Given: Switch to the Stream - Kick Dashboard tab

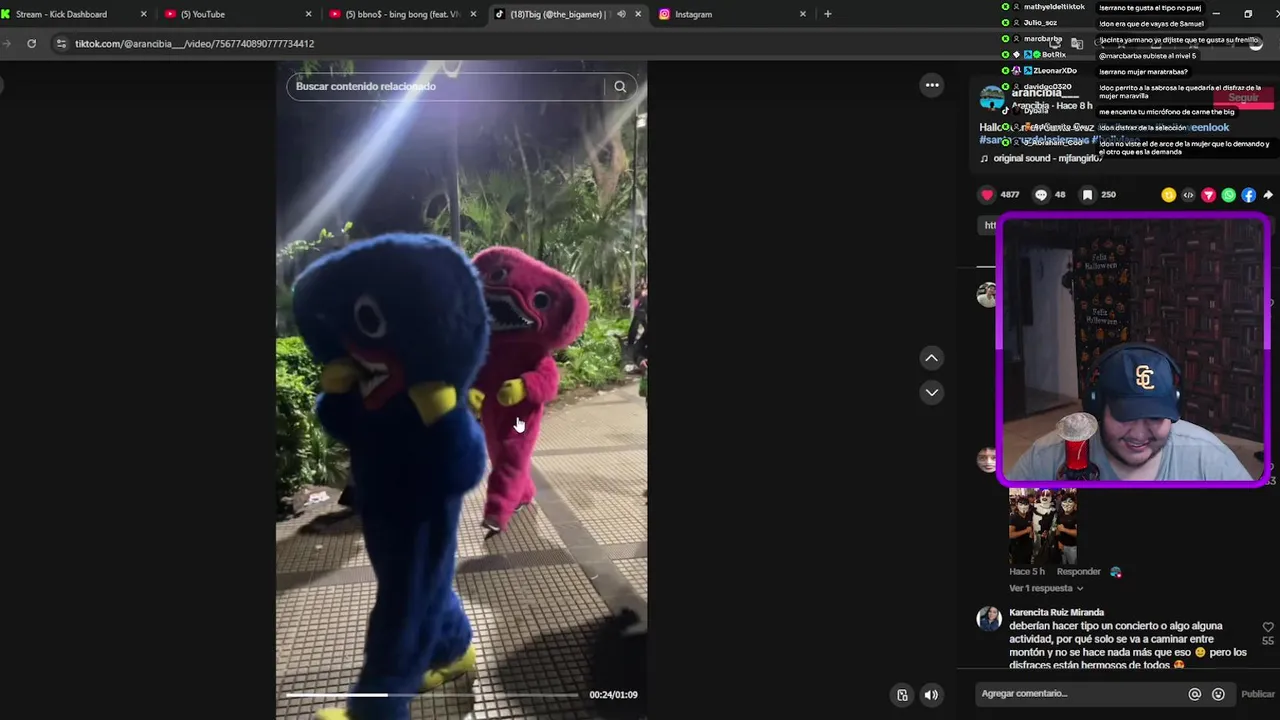Looking at the screenshot, I should (x=75, y=14).
